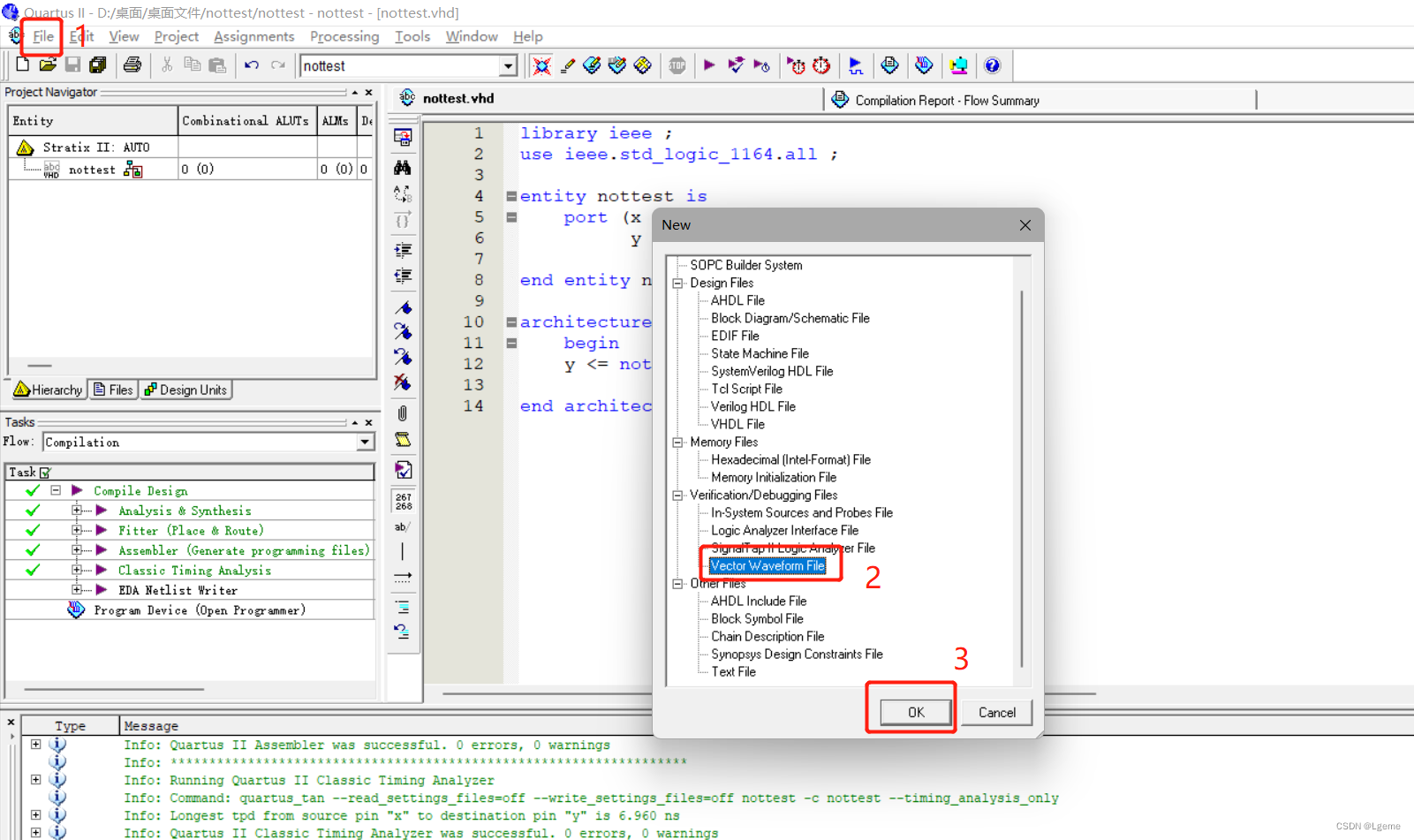Collapse Verification/Debugging Files node
This screenshot has width=1414, height=840.
point(678,496)
